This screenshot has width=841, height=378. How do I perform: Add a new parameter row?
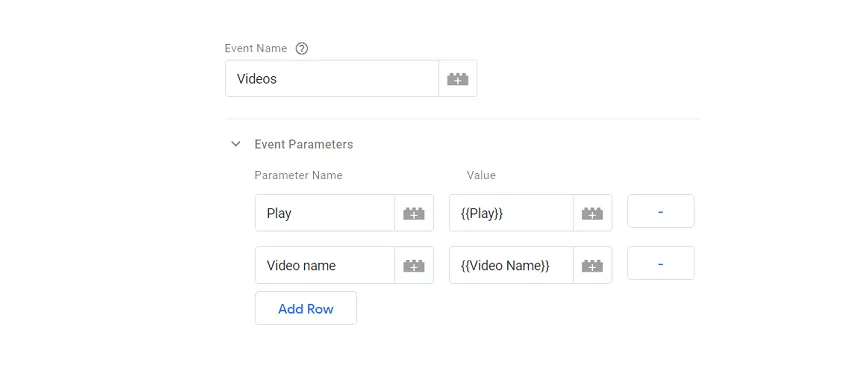(306, 308)
